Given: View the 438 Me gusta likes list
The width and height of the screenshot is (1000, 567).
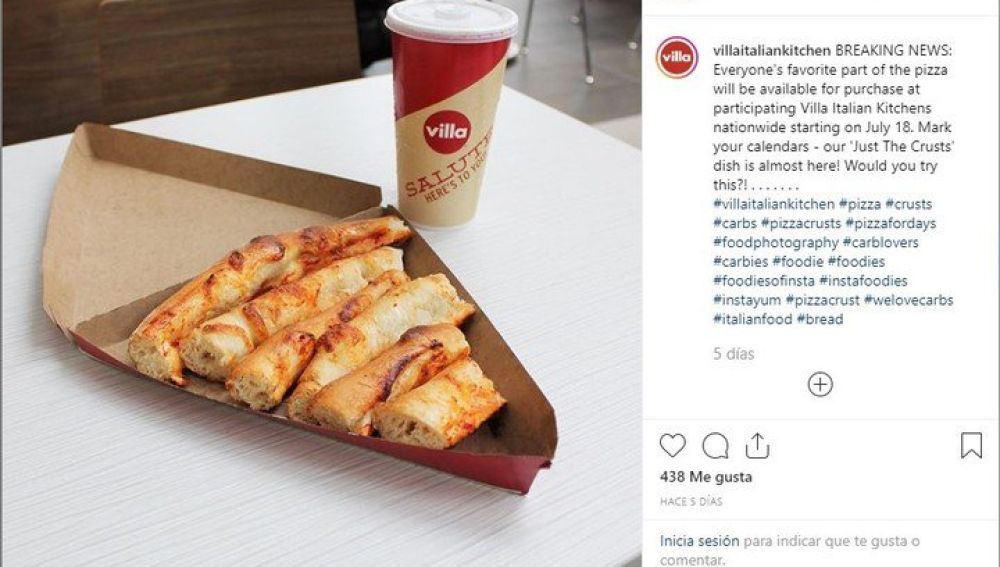Looking at the screenshot, I should (x=706, y=477).
